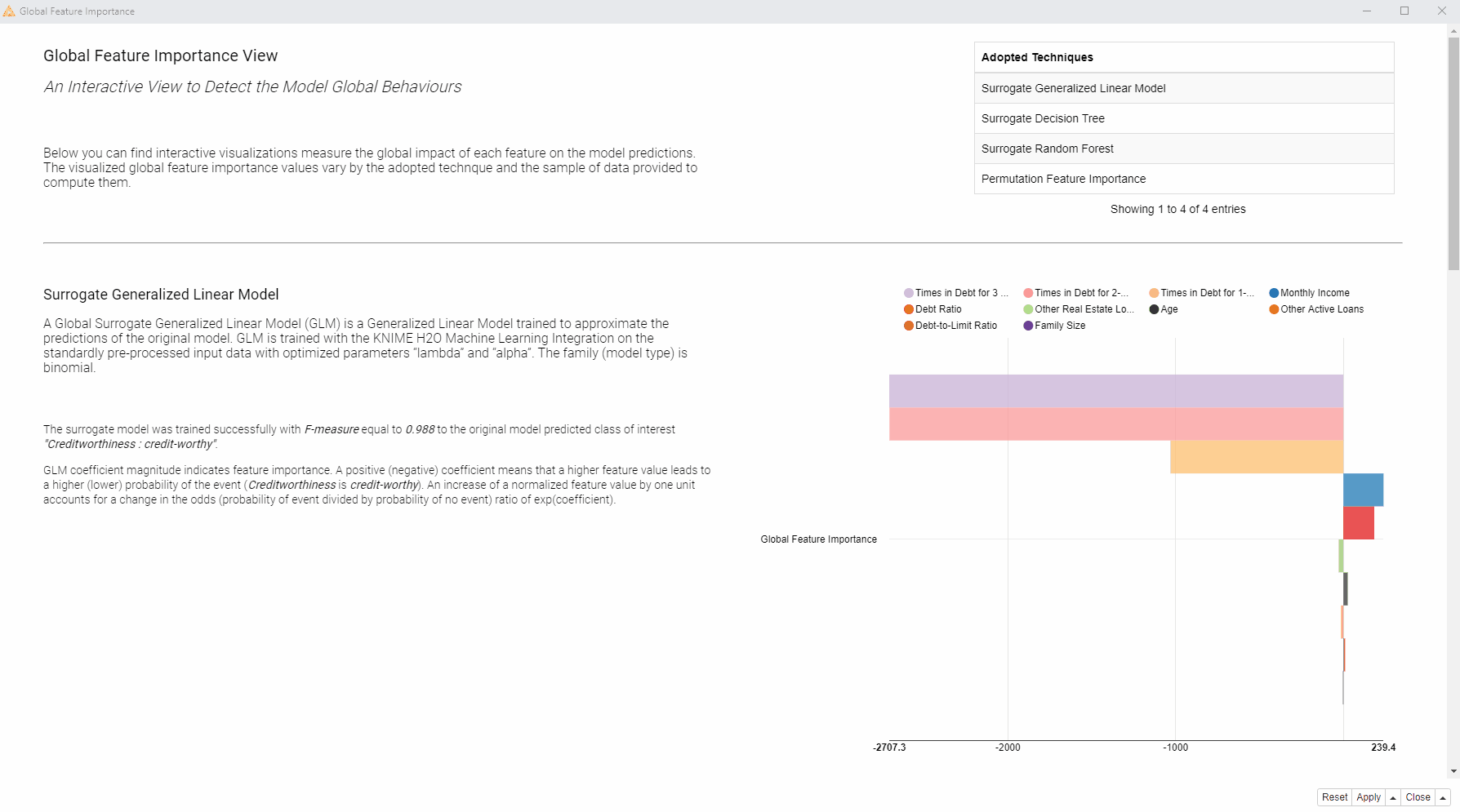This screenshot has width=1460, height=812.
Task: Click Times in Debt for 2 legend marker
Action: (x=1028, y=293)
